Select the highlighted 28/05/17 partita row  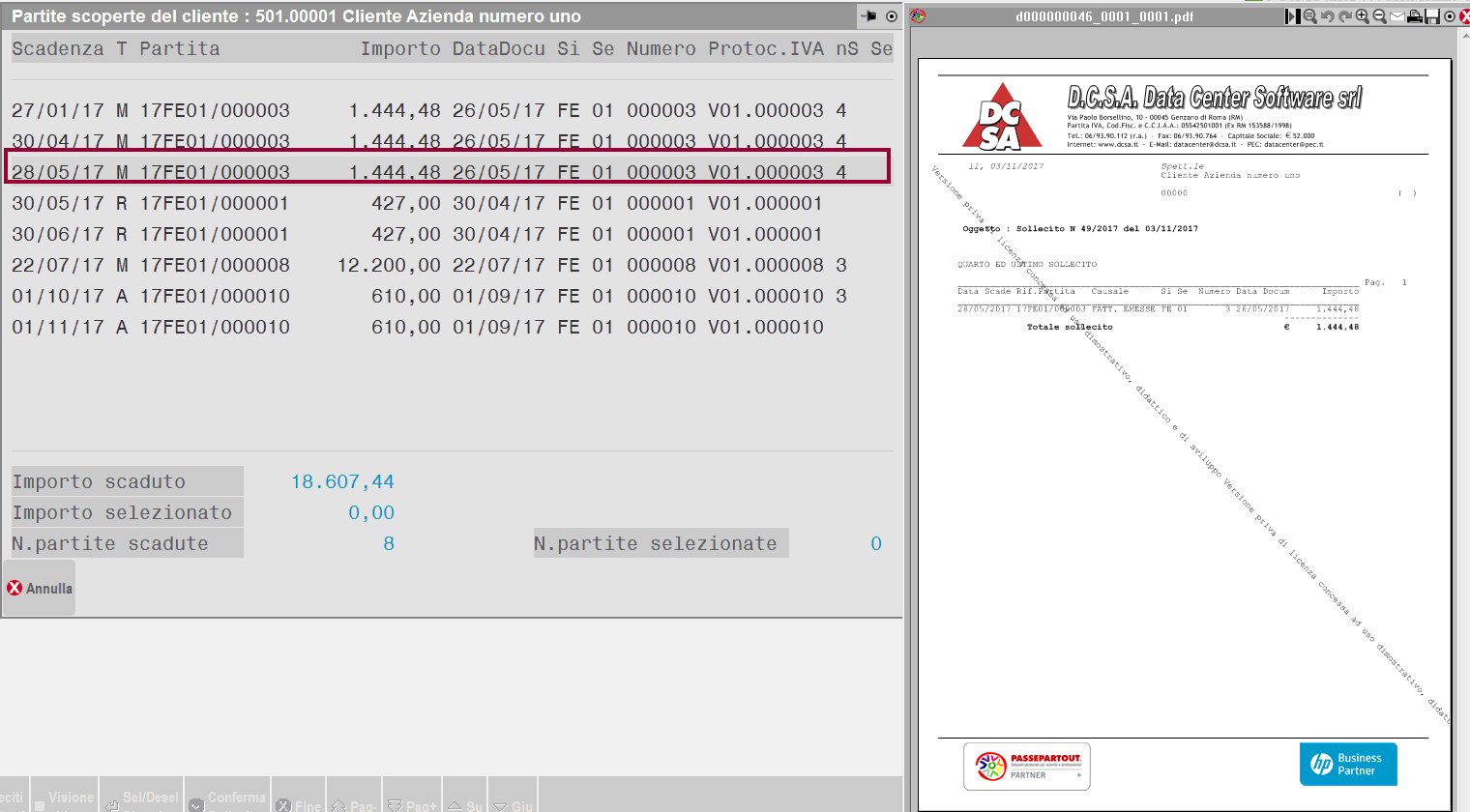(426, 172)
